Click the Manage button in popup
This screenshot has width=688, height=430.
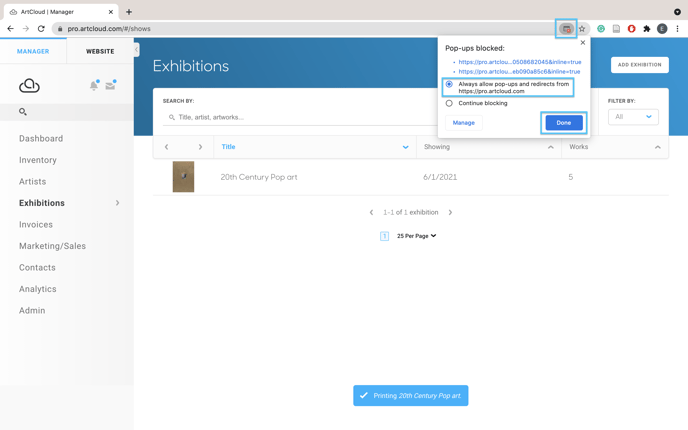click(x=464, y=123)
